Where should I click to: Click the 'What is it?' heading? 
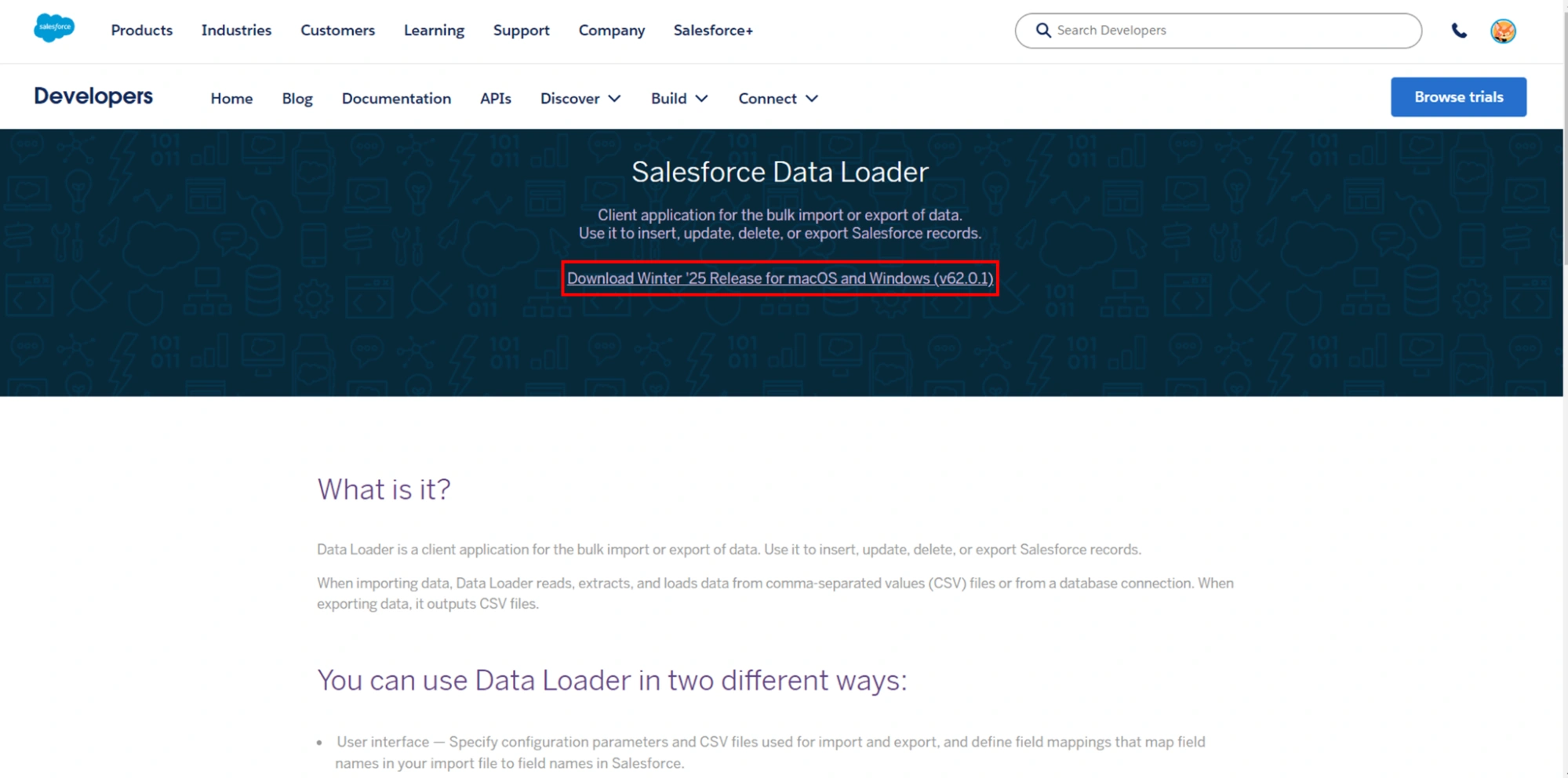pyautogui.click(x=384, y=489)
